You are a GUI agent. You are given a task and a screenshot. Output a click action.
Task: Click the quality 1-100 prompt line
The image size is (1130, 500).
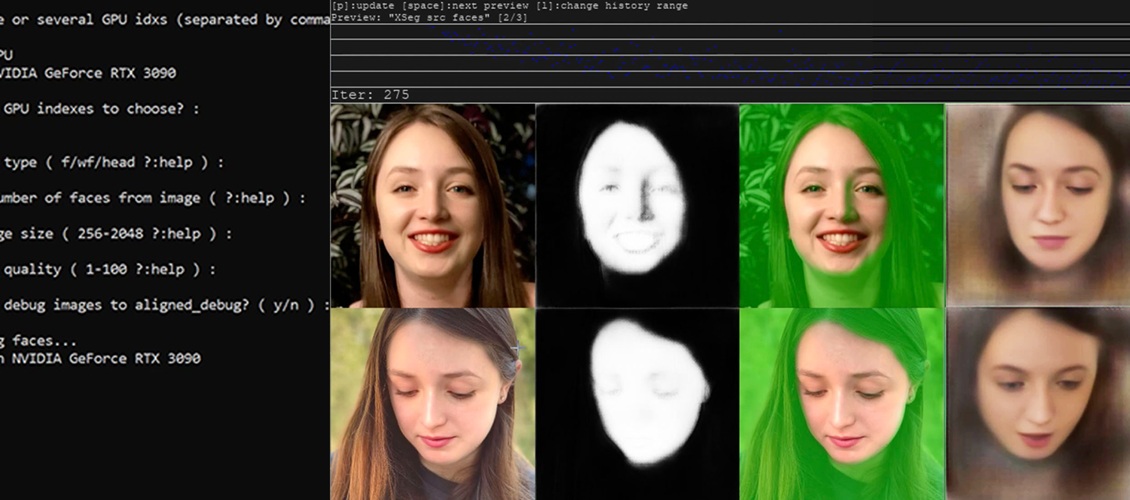coord(110,269)
